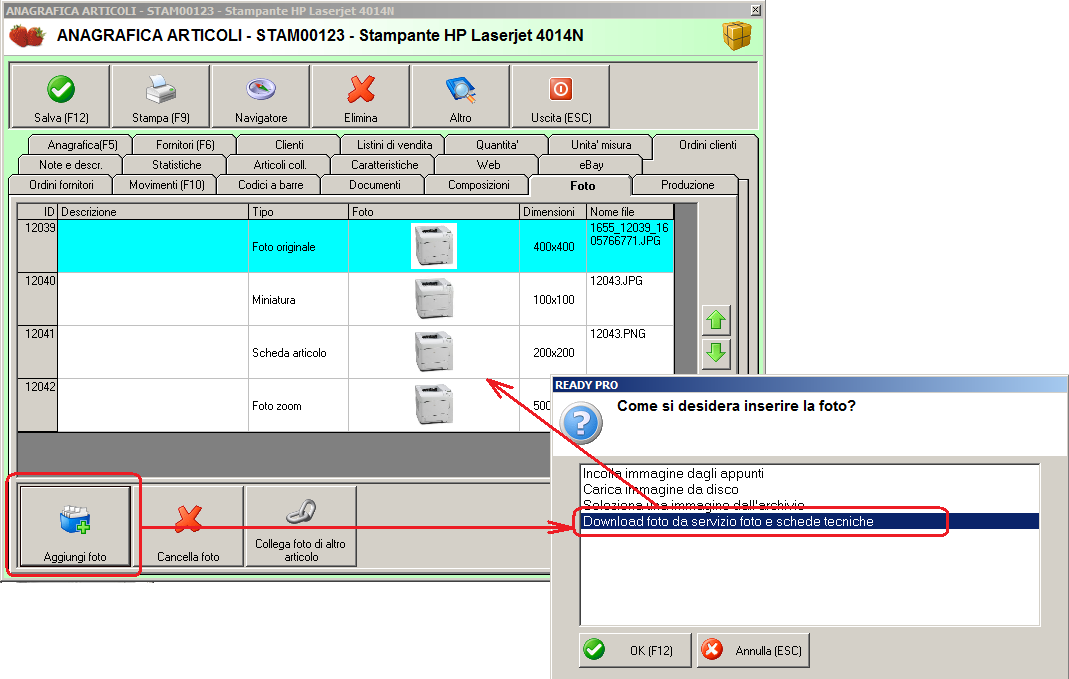Confirm with OK (F12) in Ready Pro dialog
Screen dimensions: 1069x679
635,650
